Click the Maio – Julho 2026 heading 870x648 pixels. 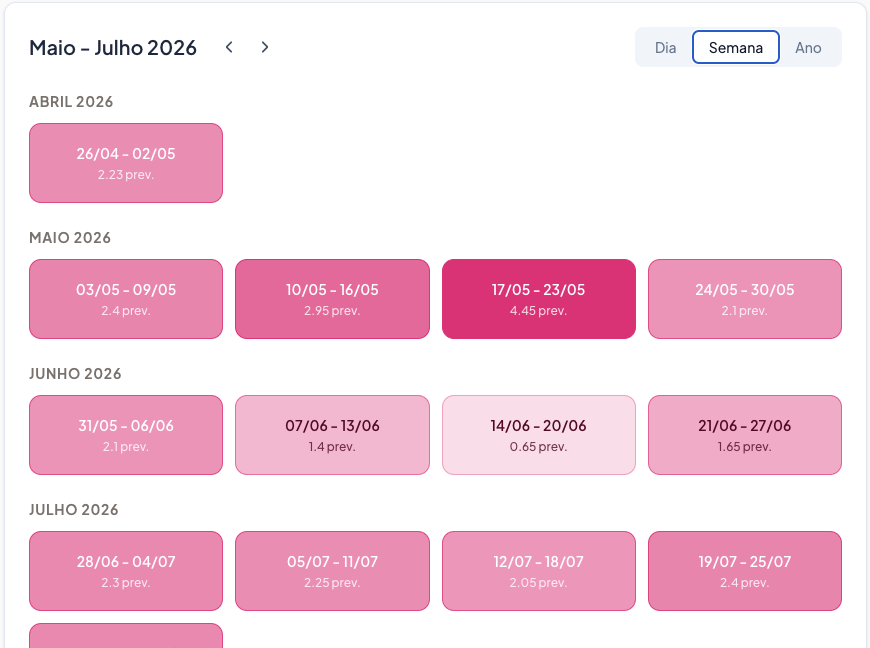(113, 47)
